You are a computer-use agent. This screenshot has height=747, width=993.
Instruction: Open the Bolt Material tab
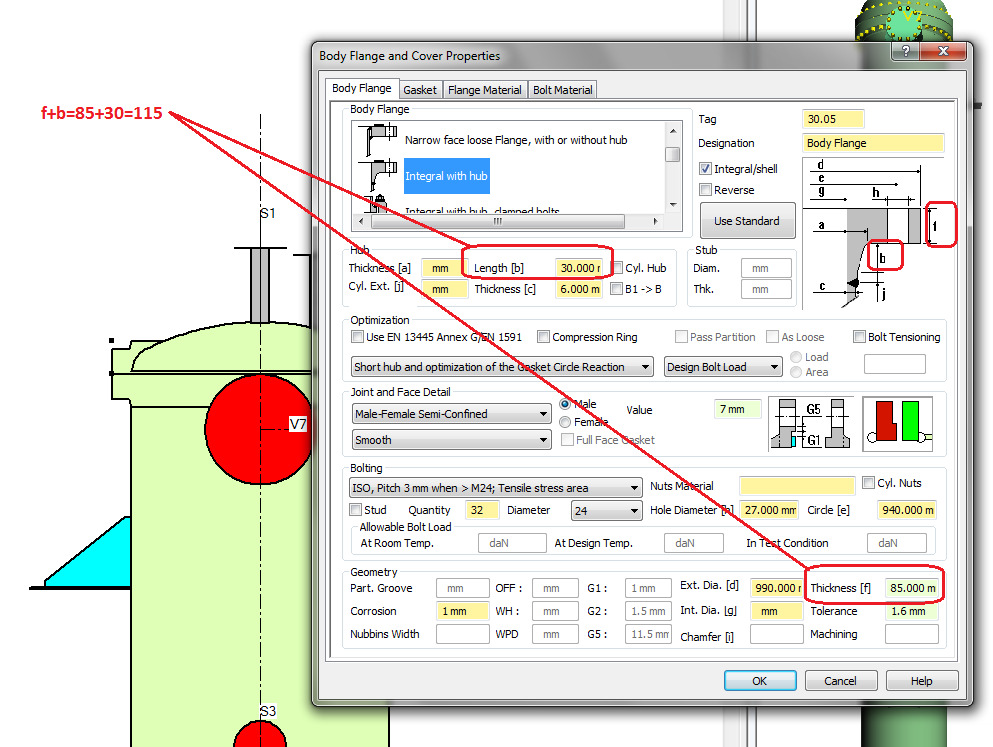[x=563, y=90]
